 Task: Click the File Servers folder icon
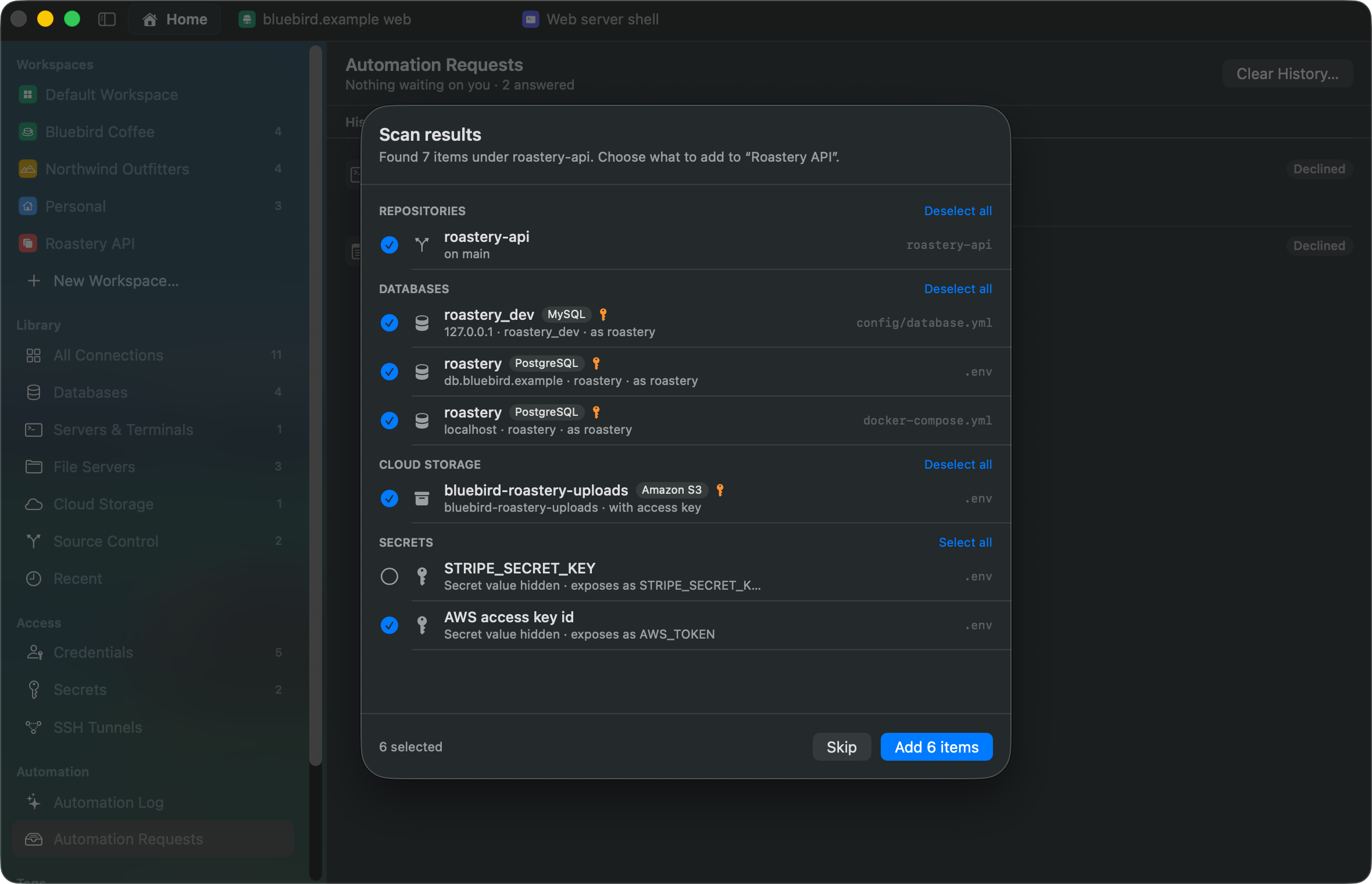click(34, 466)
